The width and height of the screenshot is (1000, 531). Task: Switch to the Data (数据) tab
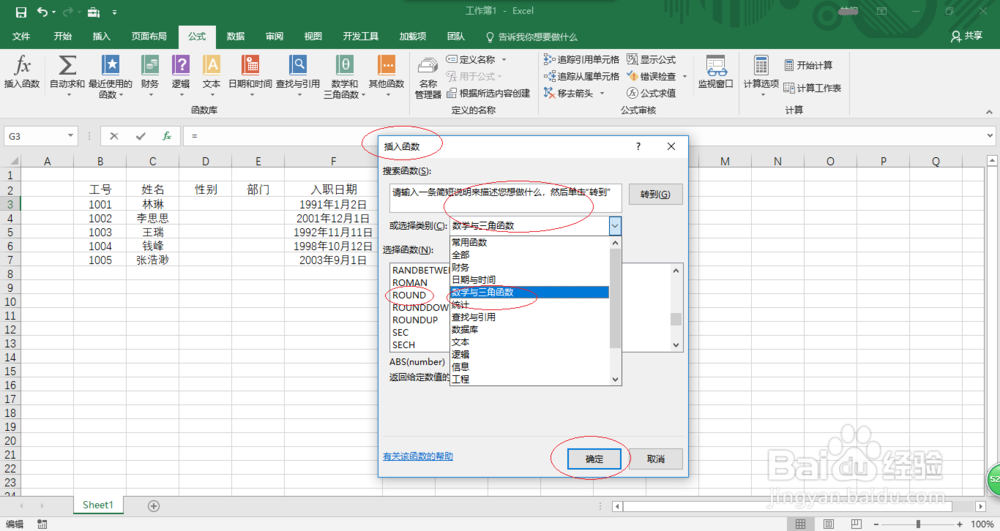[x=235, y=36]
